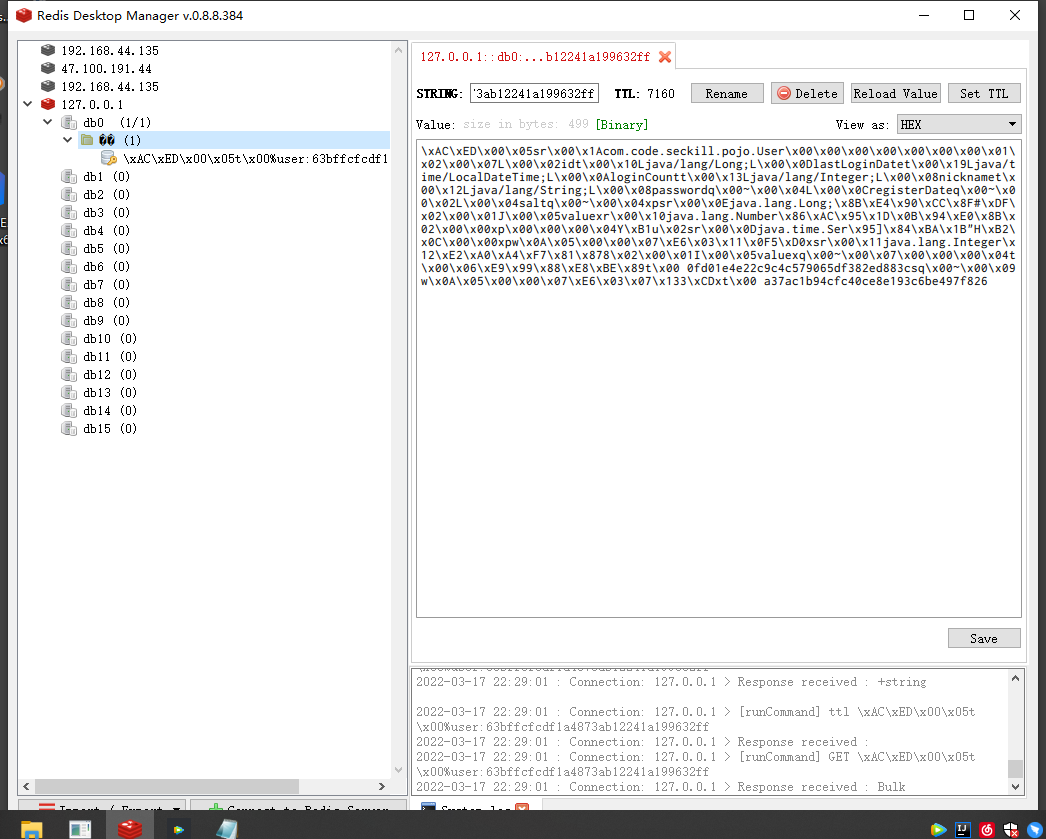Click Connect to Redis Server button

(298, 807)
